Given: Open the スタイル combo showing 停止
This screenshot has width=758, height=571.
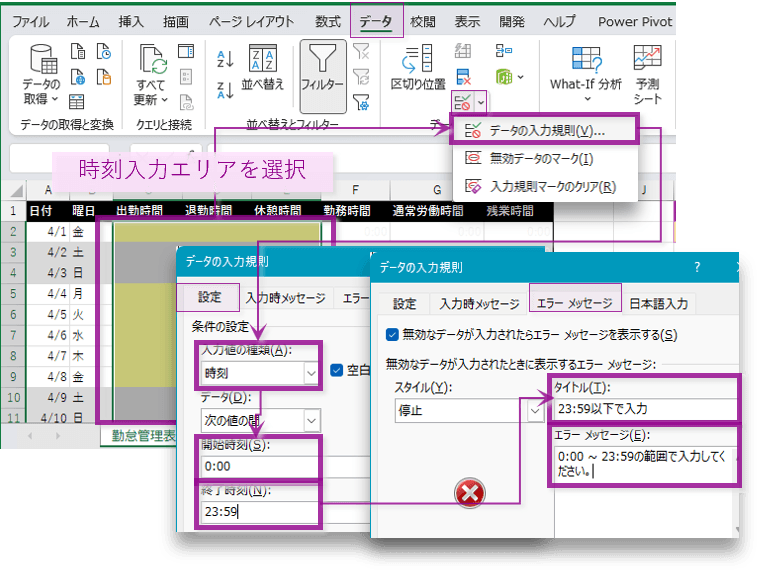Looking at the screenshot, I should (x=469, y=410).
